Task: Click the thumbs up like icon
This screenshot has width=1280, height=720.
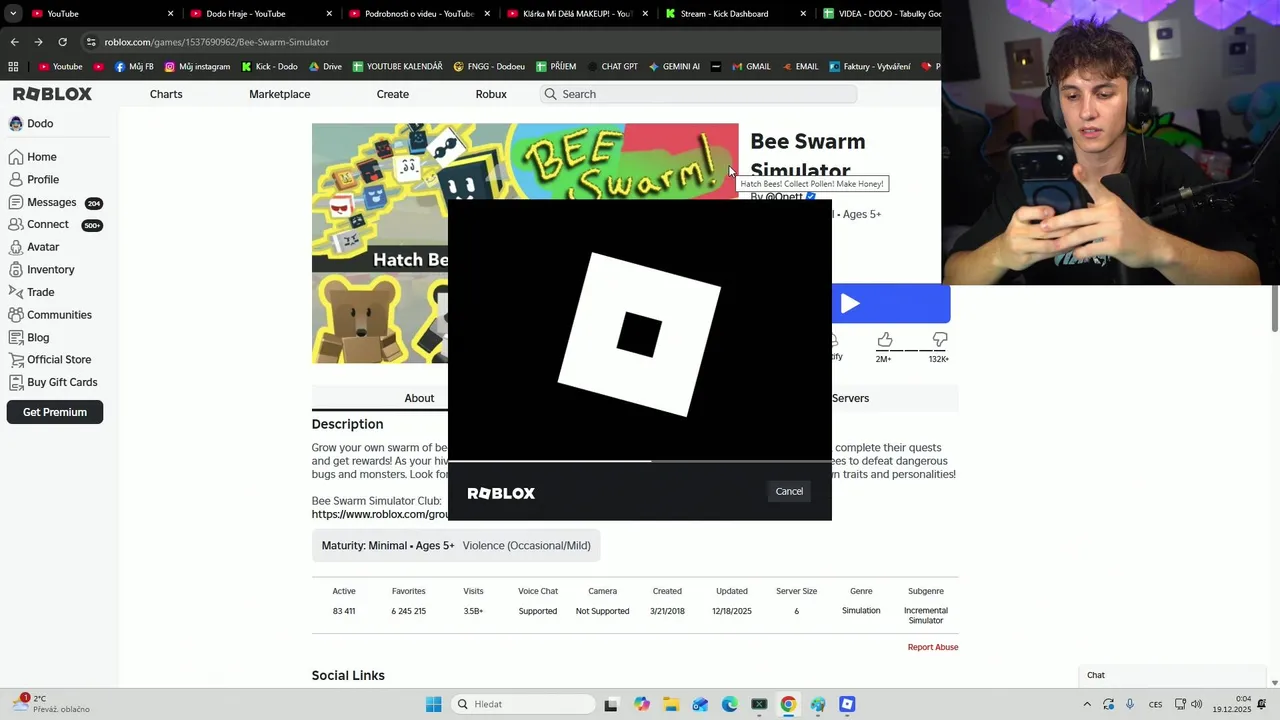Action: (x=884, y=340)
